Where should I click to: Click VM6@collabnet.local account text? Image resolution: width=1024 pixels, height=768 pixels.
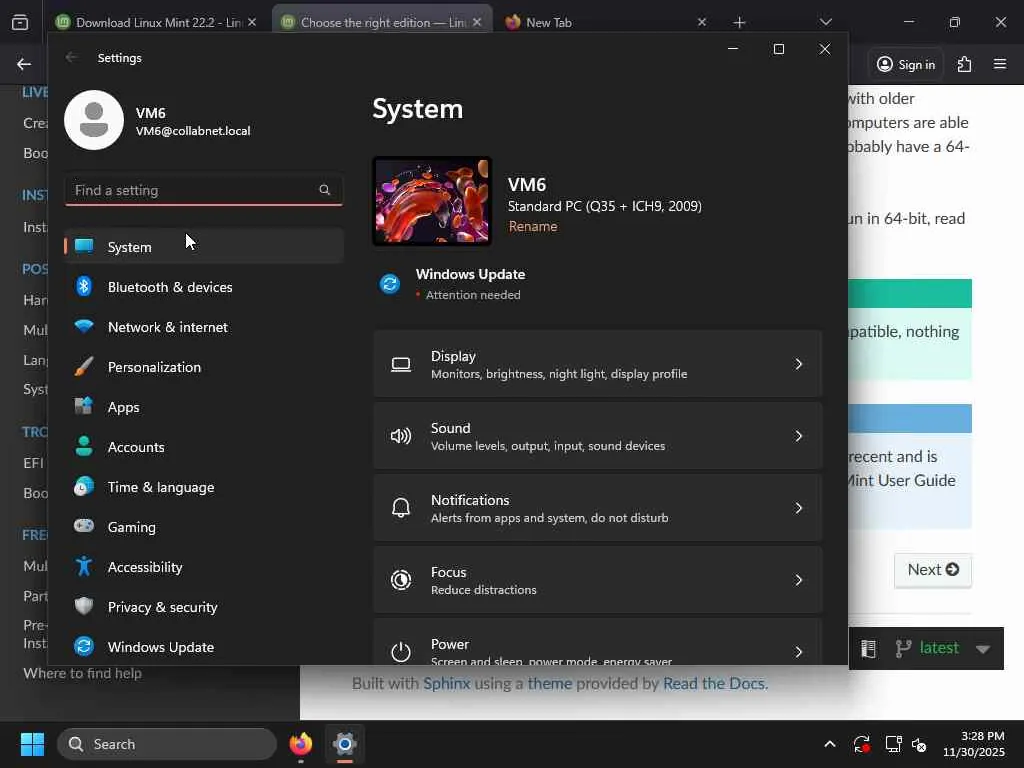click(193, 131)
